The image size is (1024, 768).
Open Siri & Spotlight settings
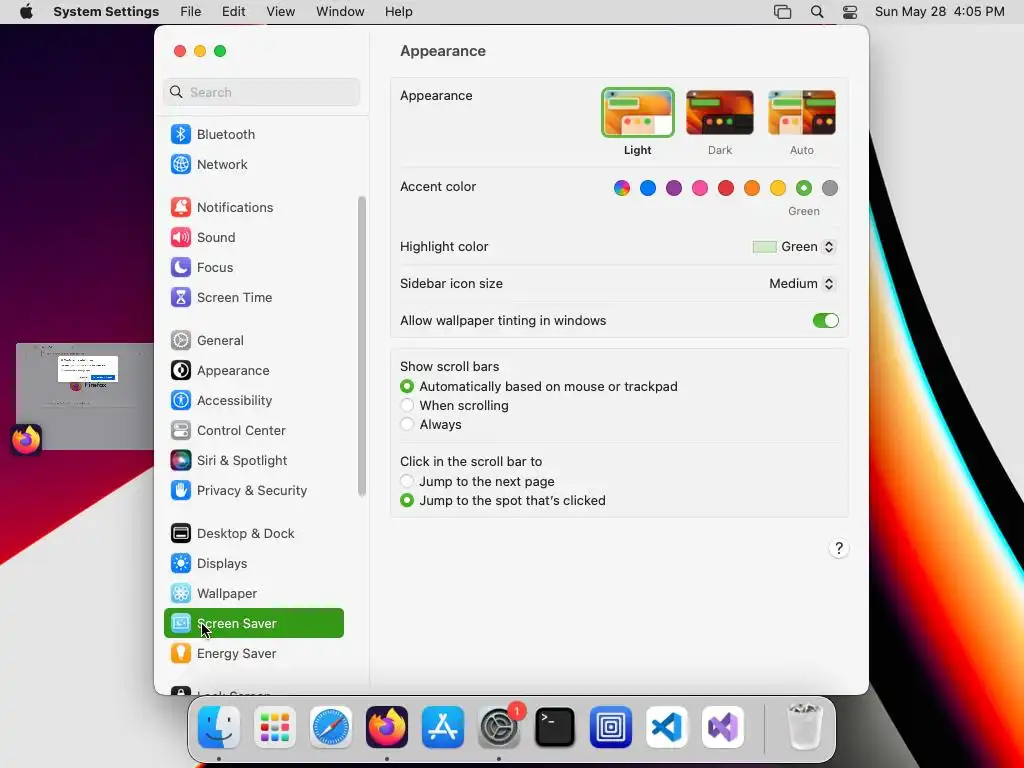tap(253, 460)
